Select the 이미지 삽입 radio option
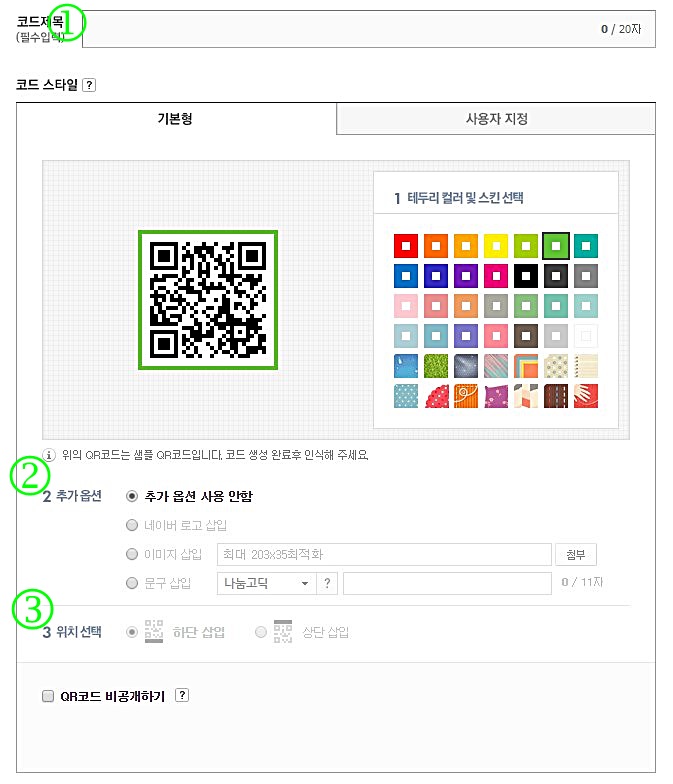Screen dimensions: 673x784 (132, 554)
